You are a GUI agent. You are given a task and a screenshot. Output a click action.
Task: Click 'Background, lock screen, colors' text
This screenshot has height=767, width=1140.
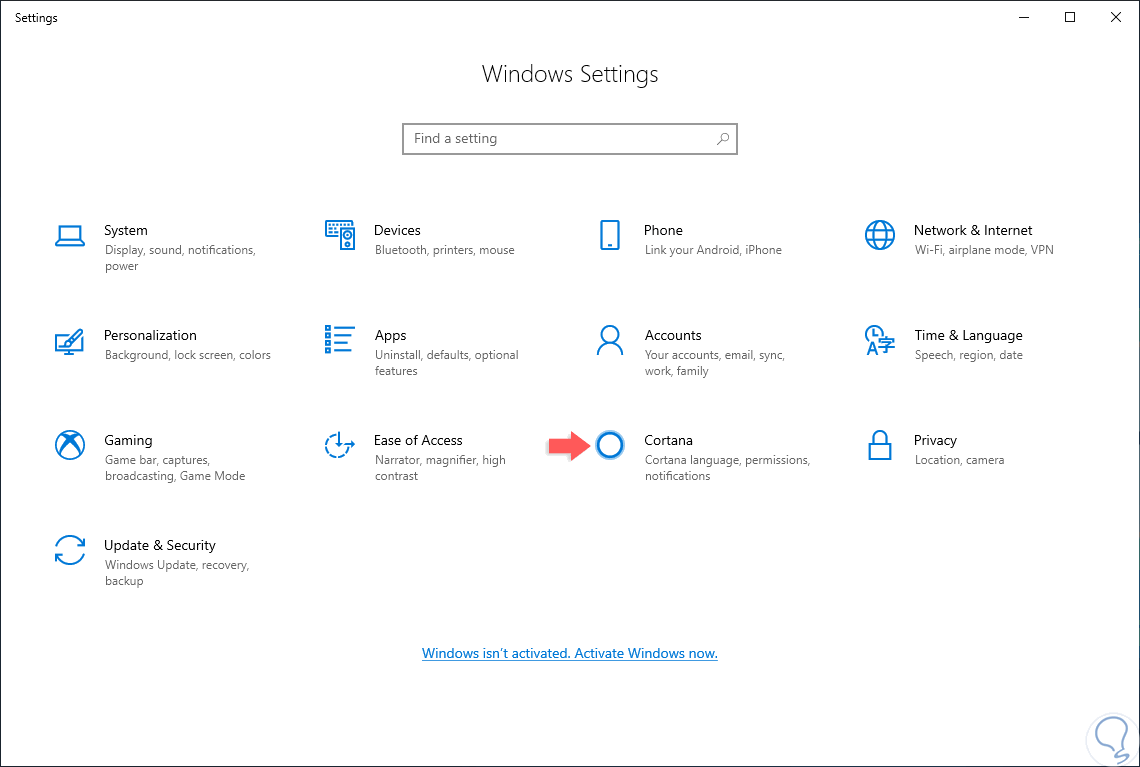[x=188, y=355]
